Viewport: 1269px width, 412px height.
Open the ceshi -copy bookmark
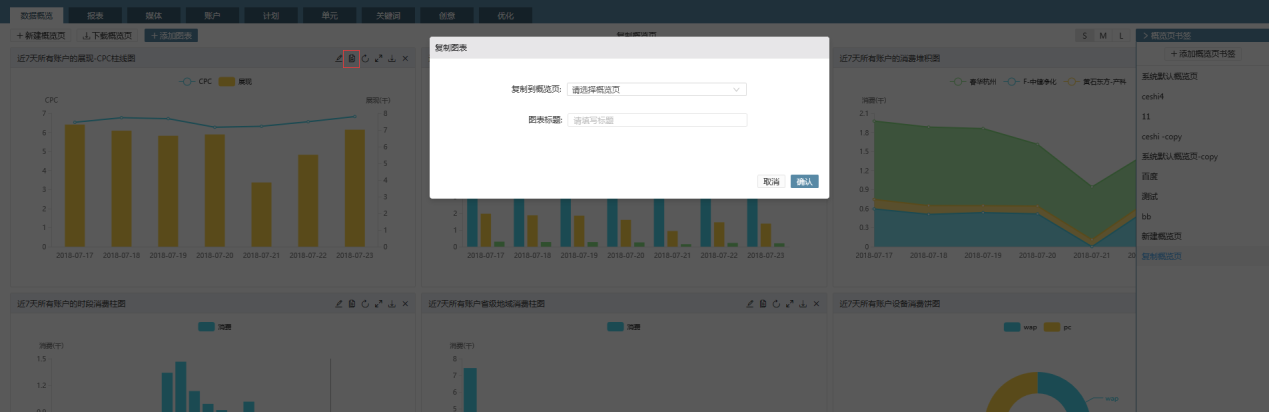1163,136
